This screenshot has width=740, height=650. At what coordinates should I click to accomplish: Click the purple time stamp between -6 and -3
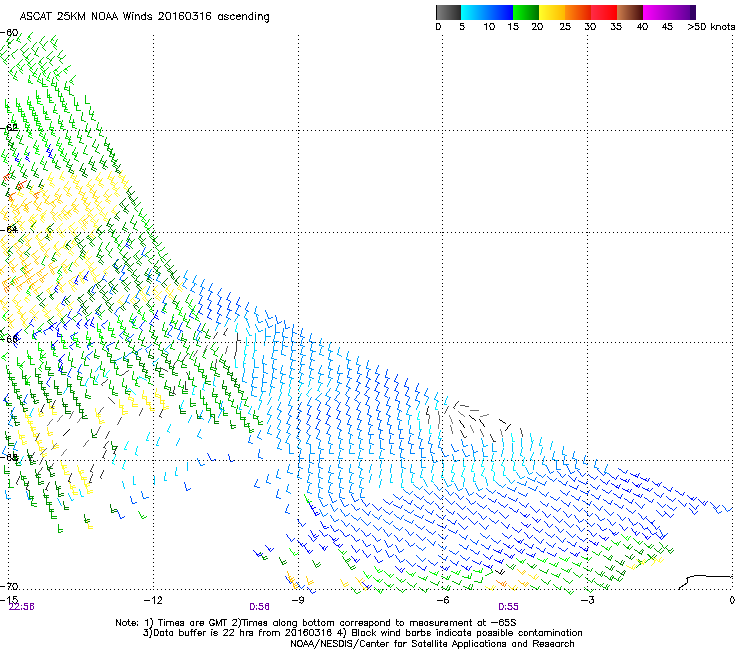(508, 607)
